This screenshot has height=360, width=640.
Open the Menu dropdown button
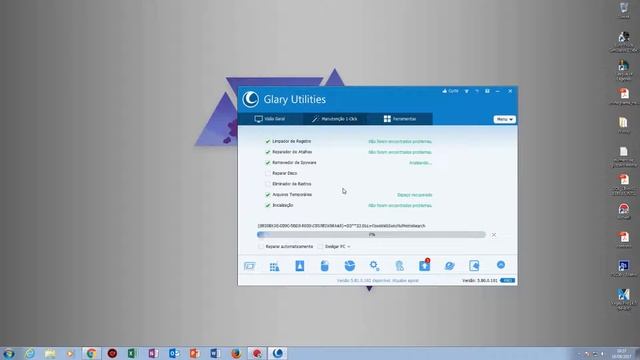coord(504,119)
